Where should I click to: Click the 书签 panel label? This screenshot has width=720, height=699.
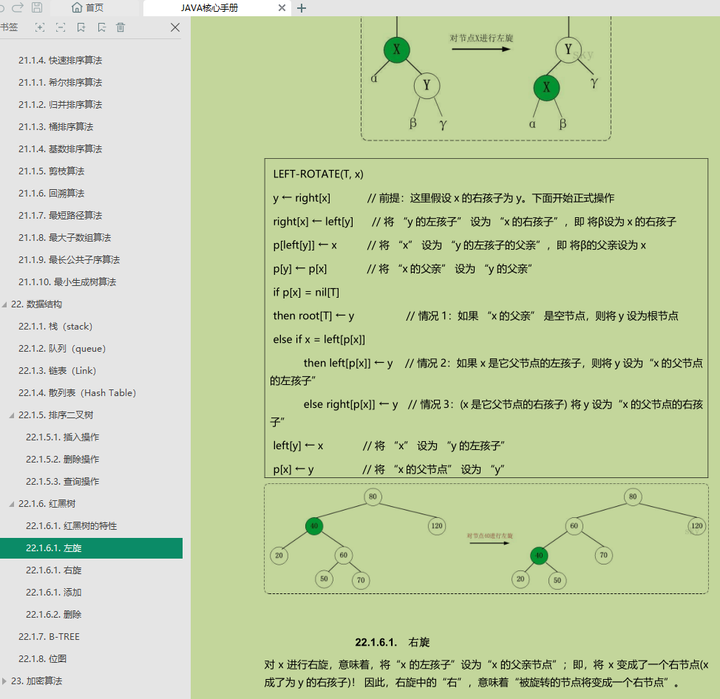pyautogui.click(x=9, y=28)
